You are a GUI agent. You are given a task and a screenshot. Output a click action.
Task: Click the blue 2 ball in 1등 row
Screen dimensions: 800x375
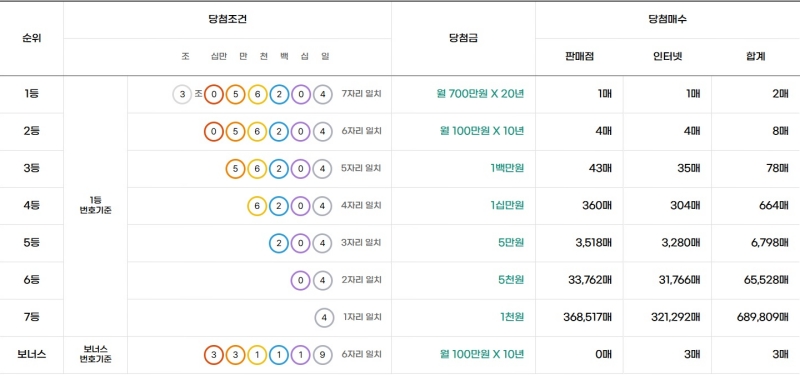tap(279, 94)
